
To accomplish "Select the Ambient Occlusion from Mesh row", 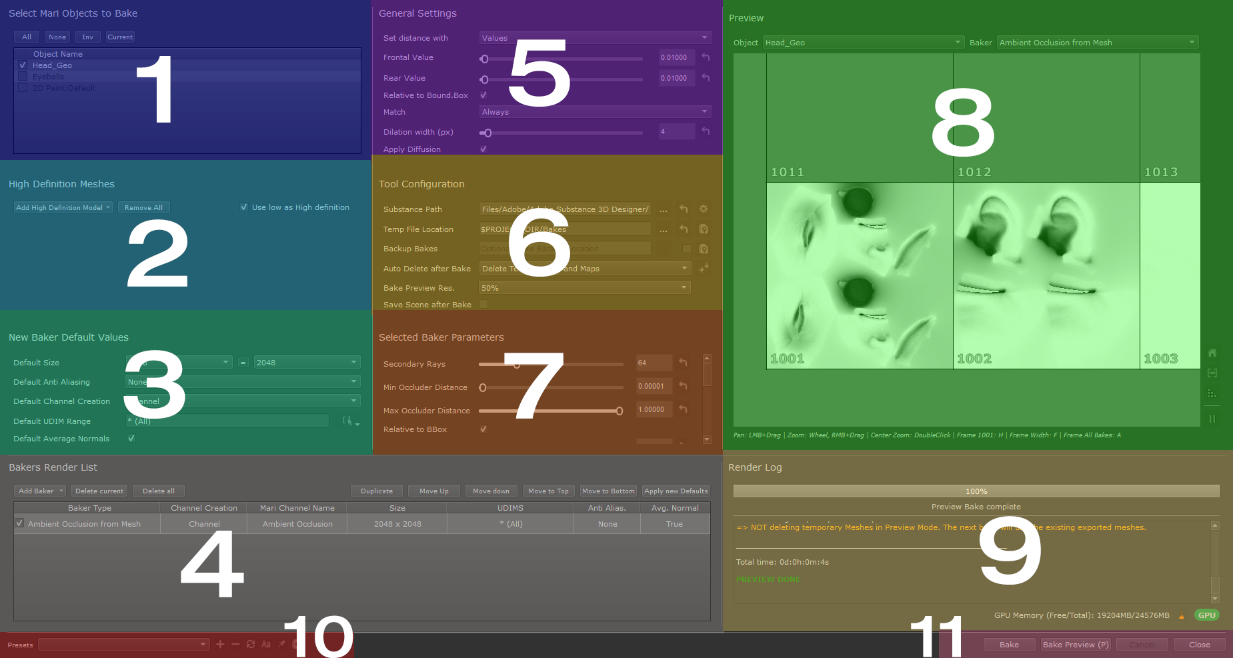I will 84,523.
